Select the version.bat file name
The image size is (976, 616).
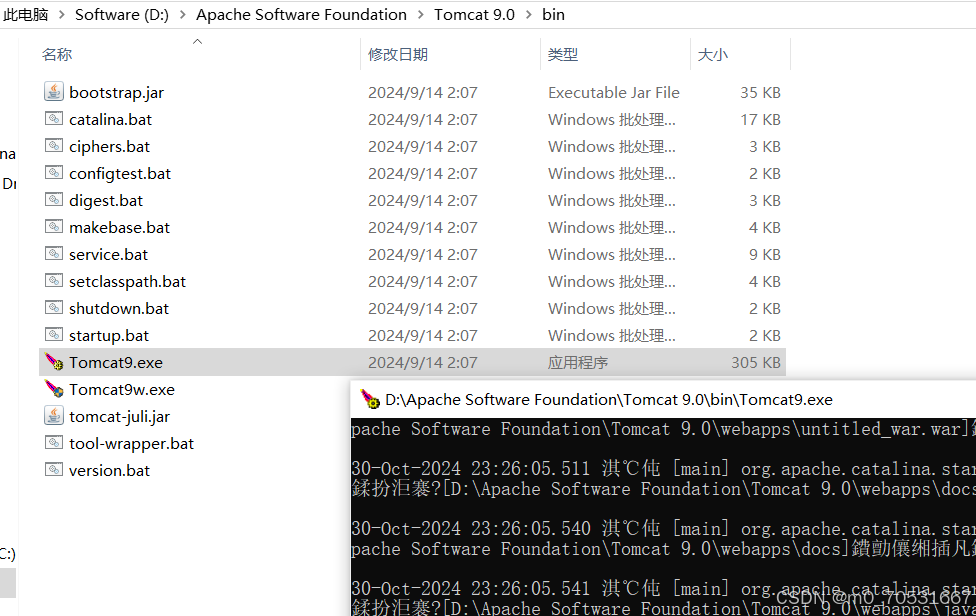[x=110, y=470]
